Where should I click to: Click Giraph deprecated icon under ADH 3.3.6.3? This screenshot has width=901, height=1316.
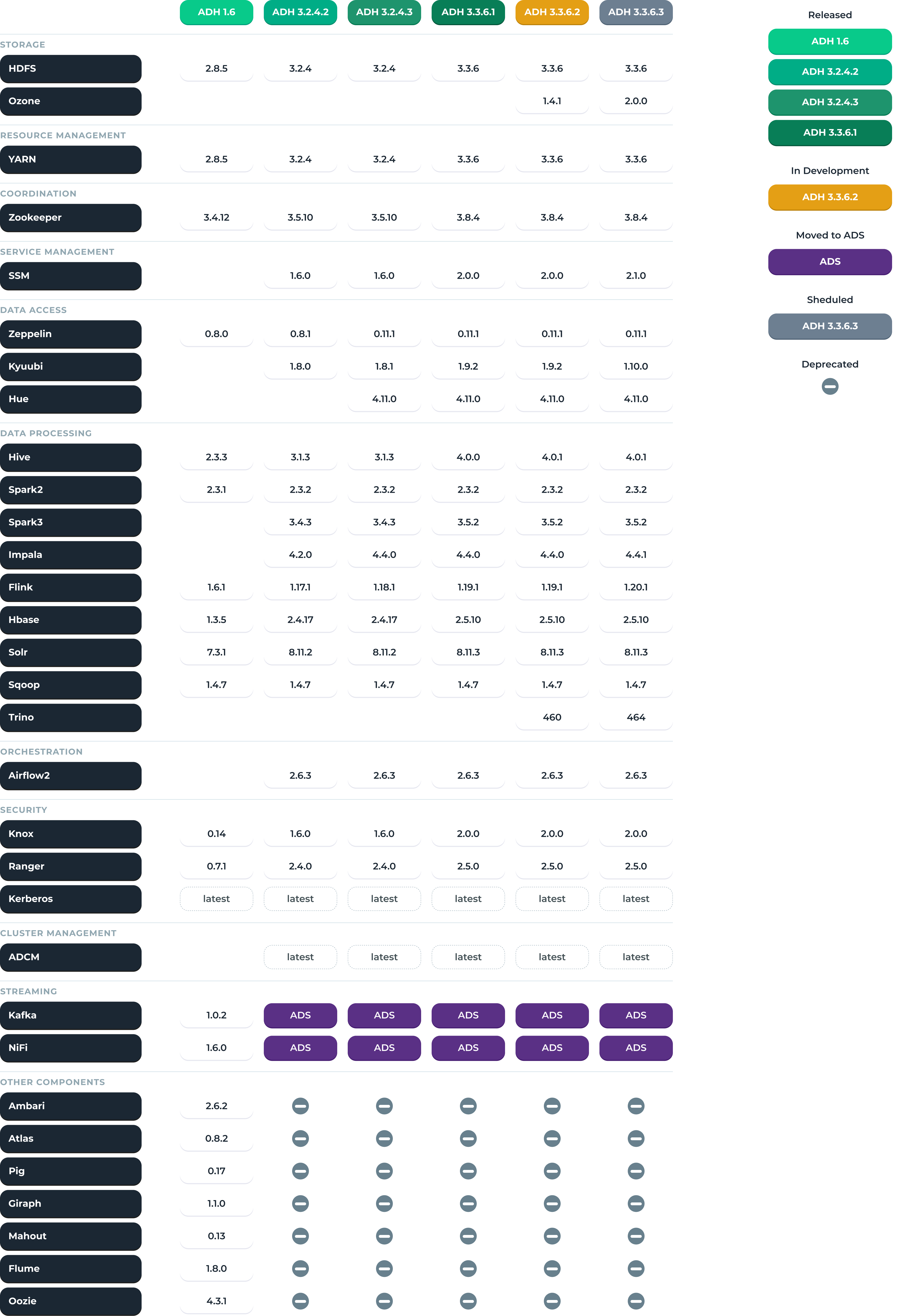click(x=636, y=1203)
